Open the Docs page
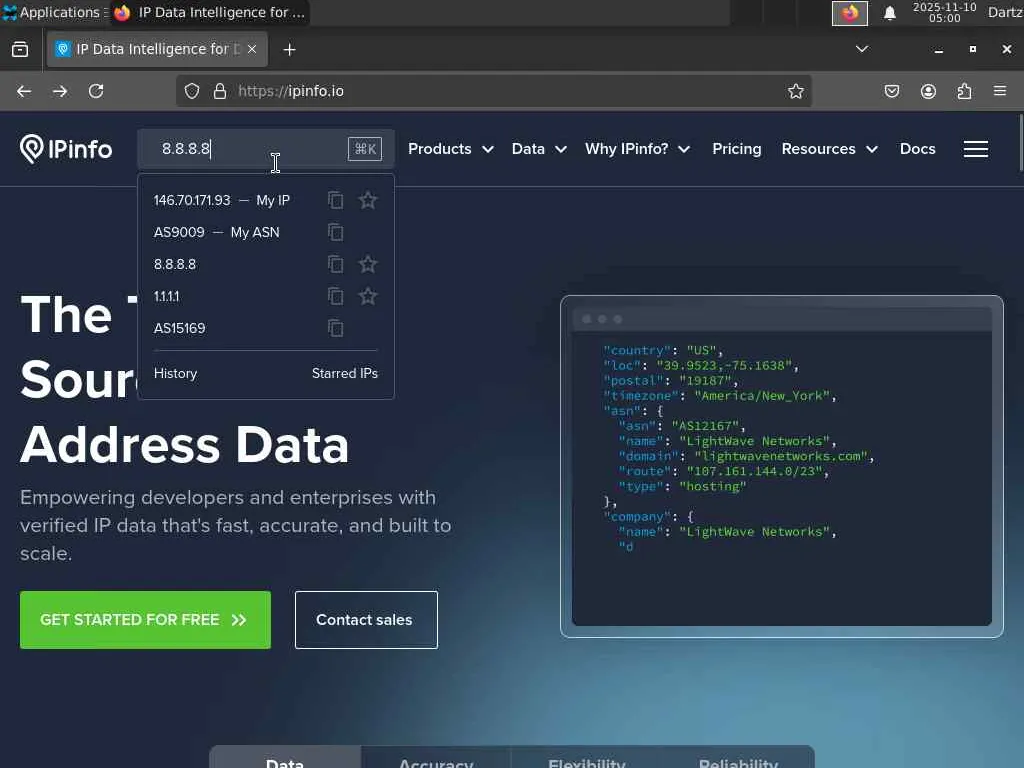1024x768 pixels. (918, 149)
